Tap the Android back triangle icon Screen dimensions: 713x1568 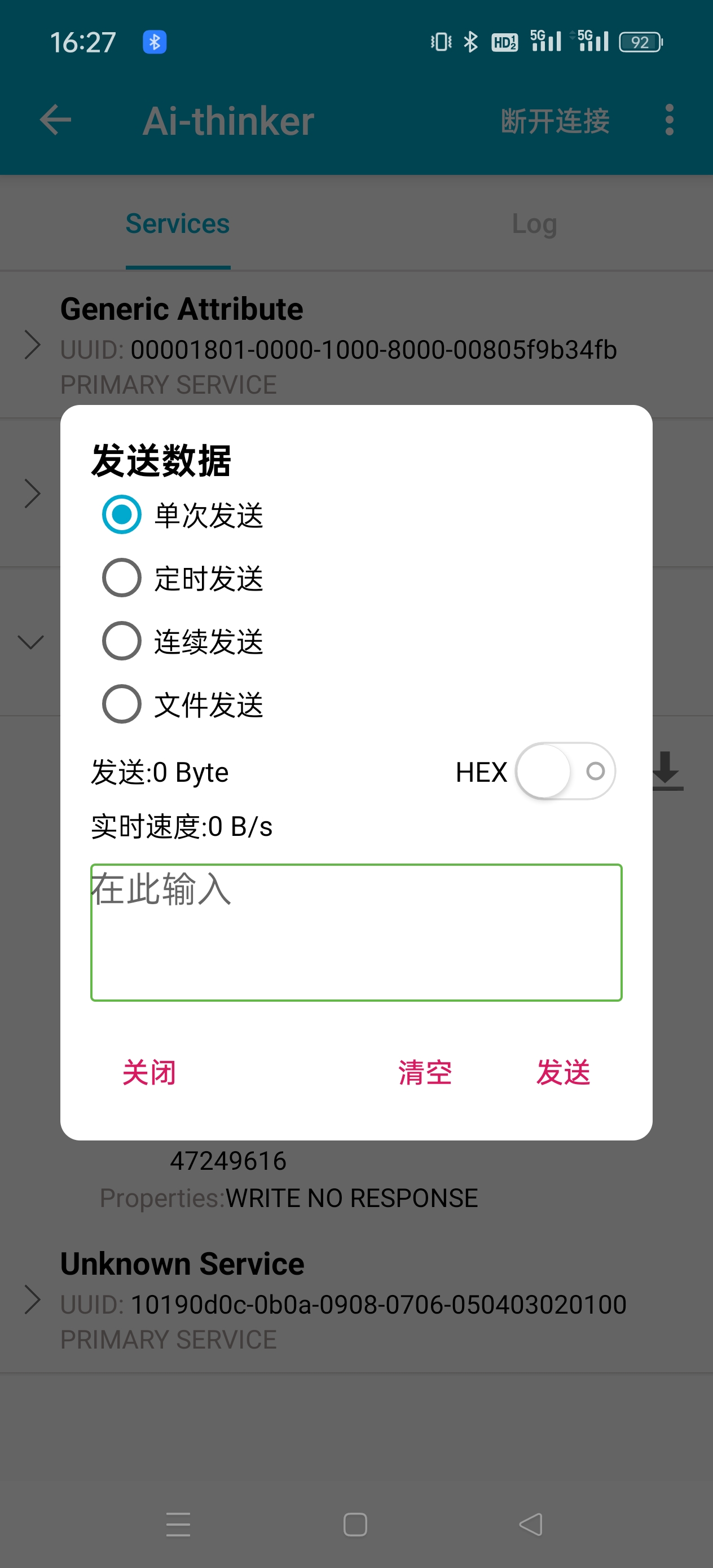(531, 1524)
